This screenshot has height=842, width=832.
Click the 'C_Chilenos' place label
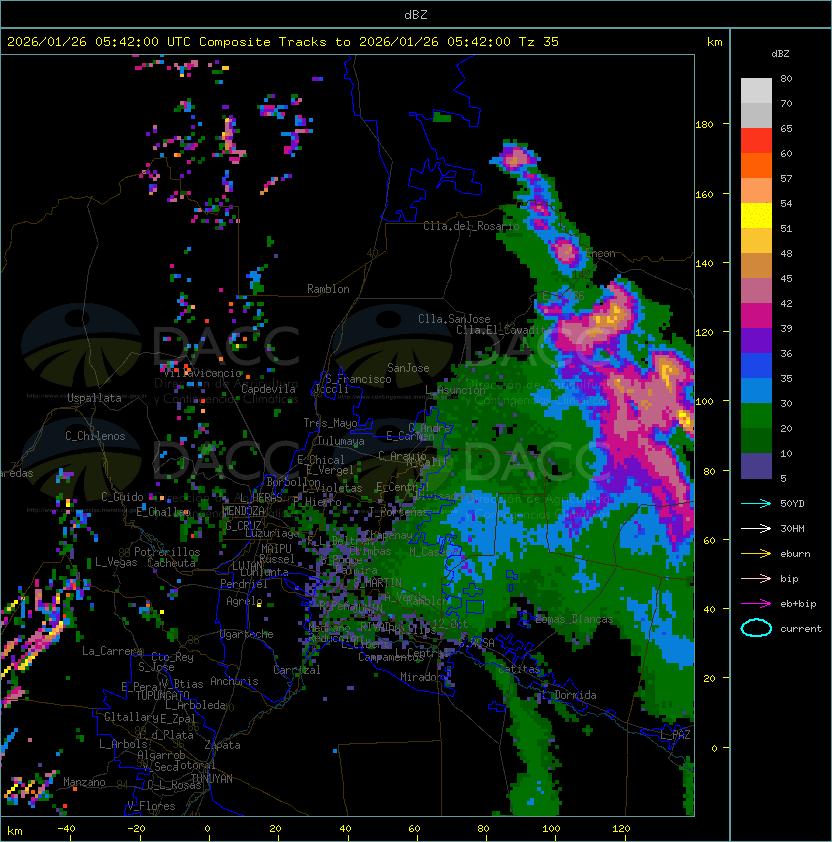click(95, 436)
